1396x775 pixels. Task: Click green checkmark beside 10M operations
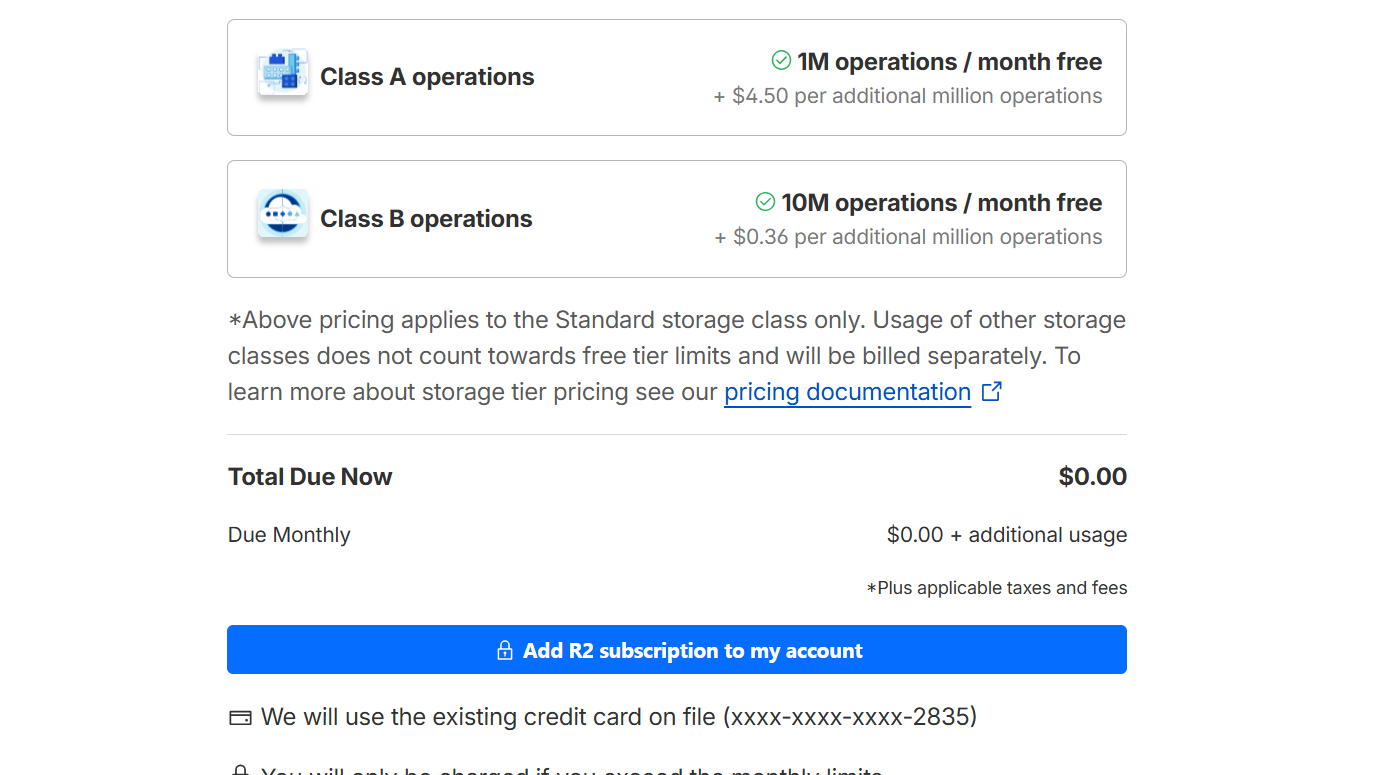(765, 202)
